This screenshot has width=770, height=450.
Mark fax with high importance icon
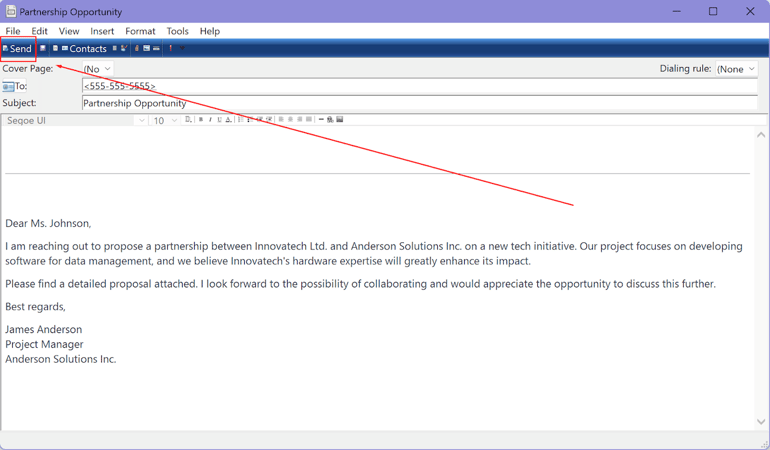(x=170, y=48)
